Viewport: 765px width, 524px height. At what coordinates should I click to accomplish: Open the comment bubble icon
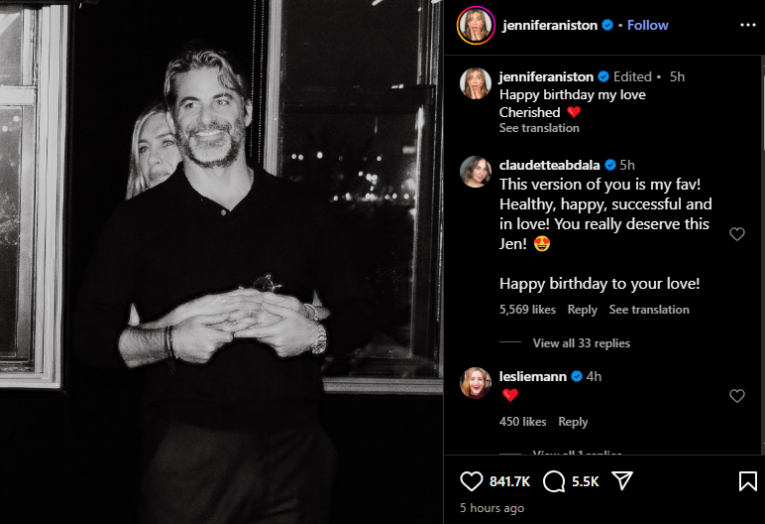coord(554,482)
